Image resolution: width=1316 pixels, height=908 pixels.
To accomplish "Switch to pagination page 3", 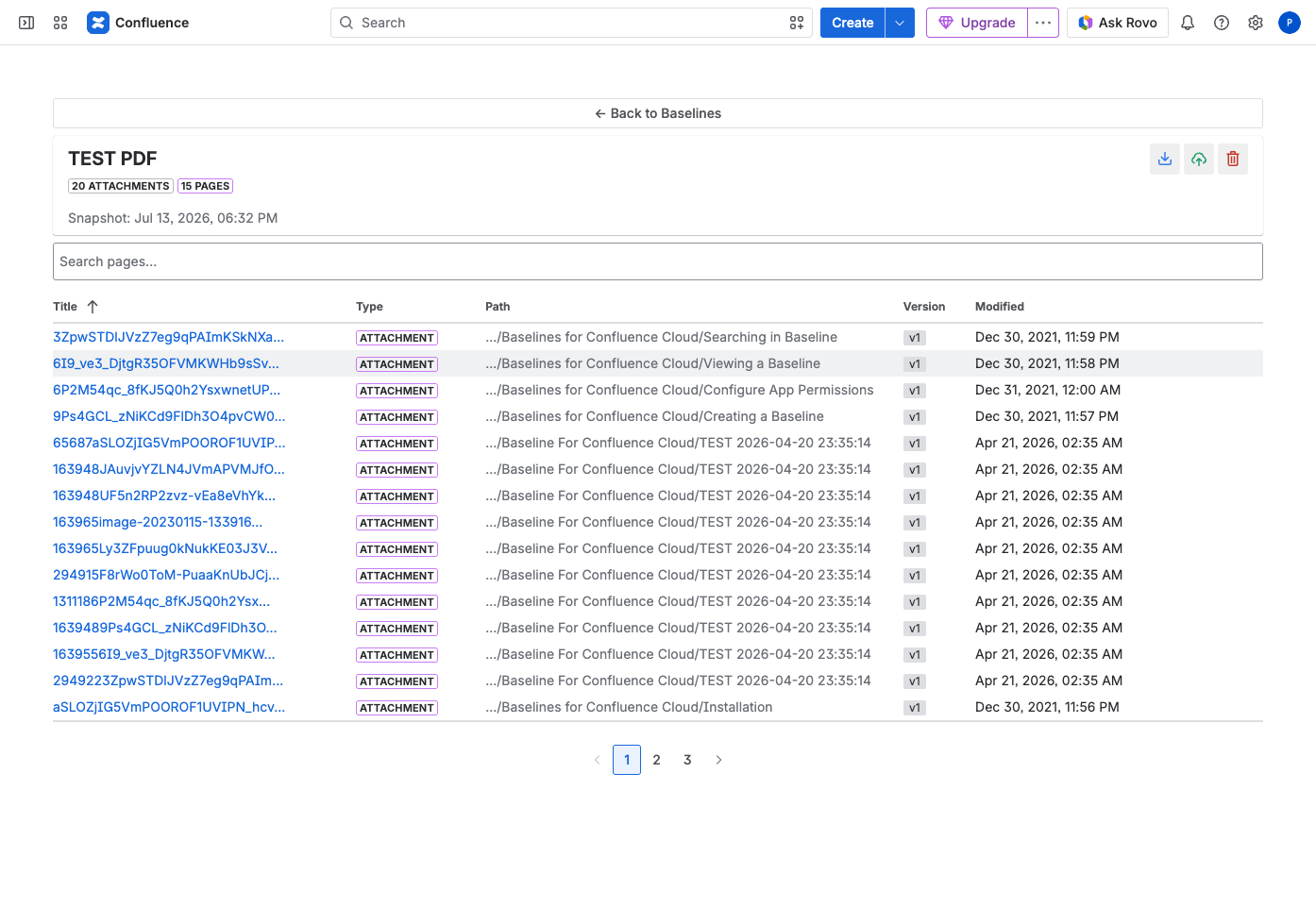I will click(x=687, y=760).
